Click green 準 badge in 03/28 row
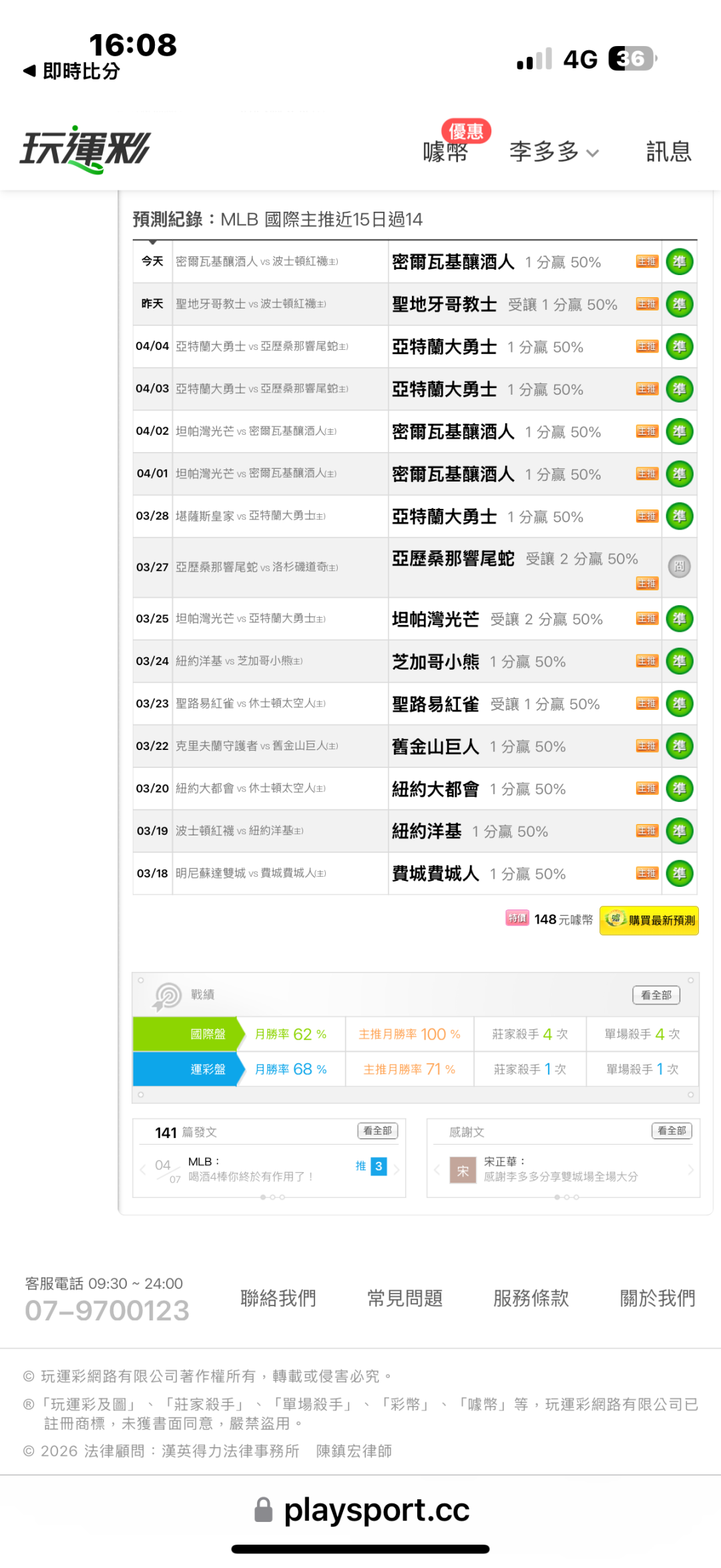Viewport: 721px width, 1568px height. [x=680, y=516]
